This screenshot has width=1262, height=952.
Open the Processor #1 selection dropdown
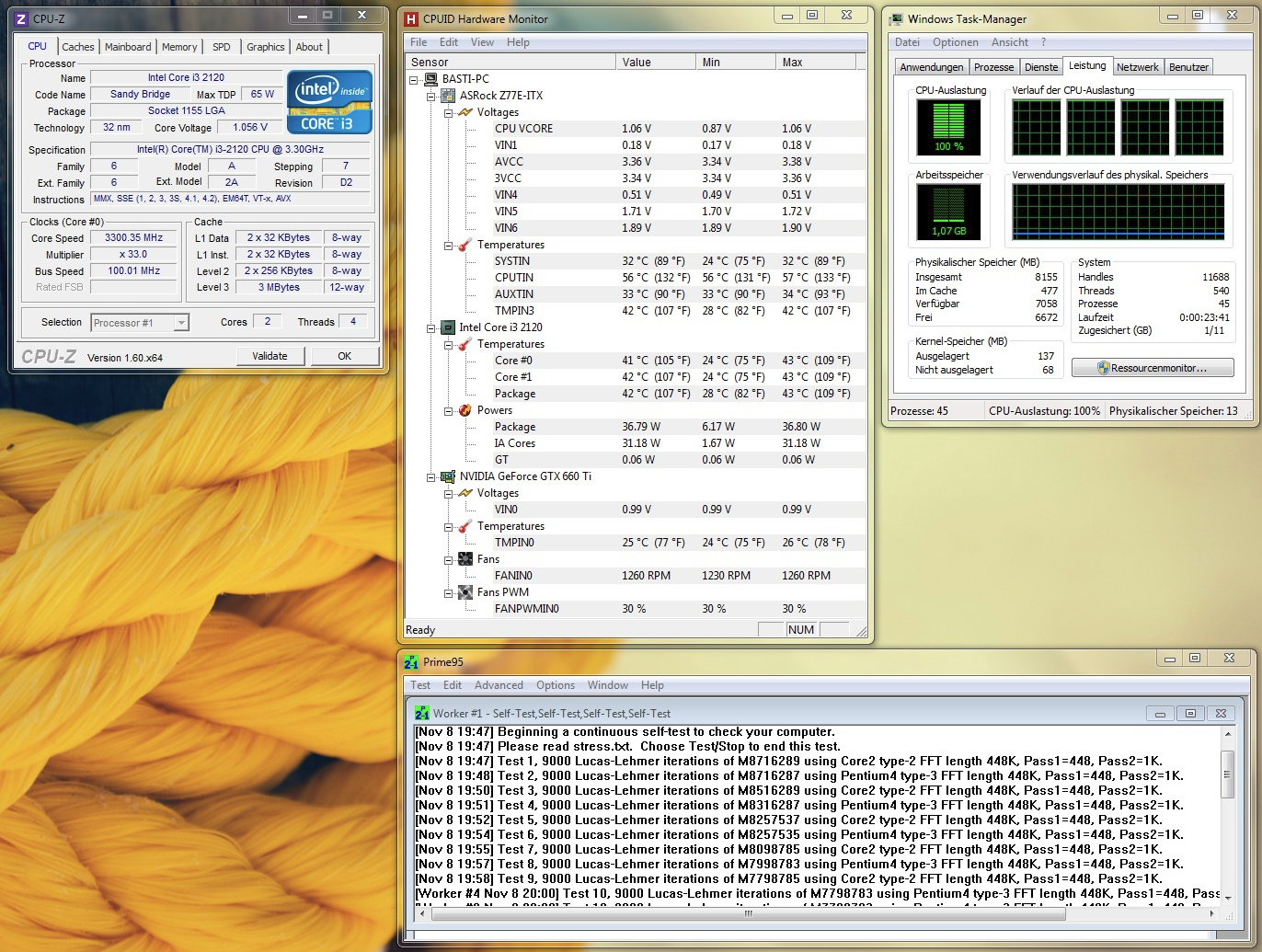tap(181, 323)
